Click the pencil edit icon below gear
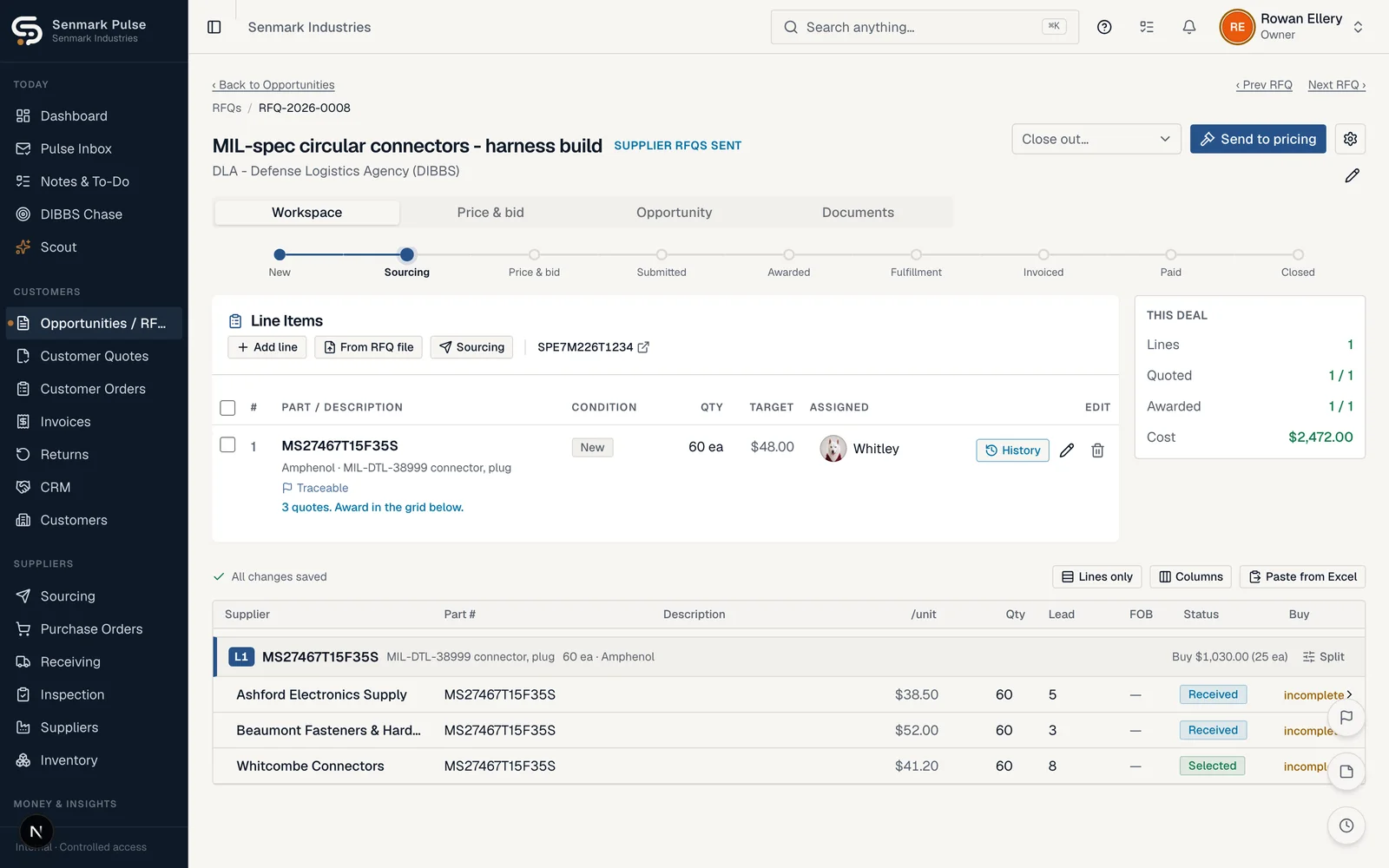1389x868 pixels. coord(1352,175)
